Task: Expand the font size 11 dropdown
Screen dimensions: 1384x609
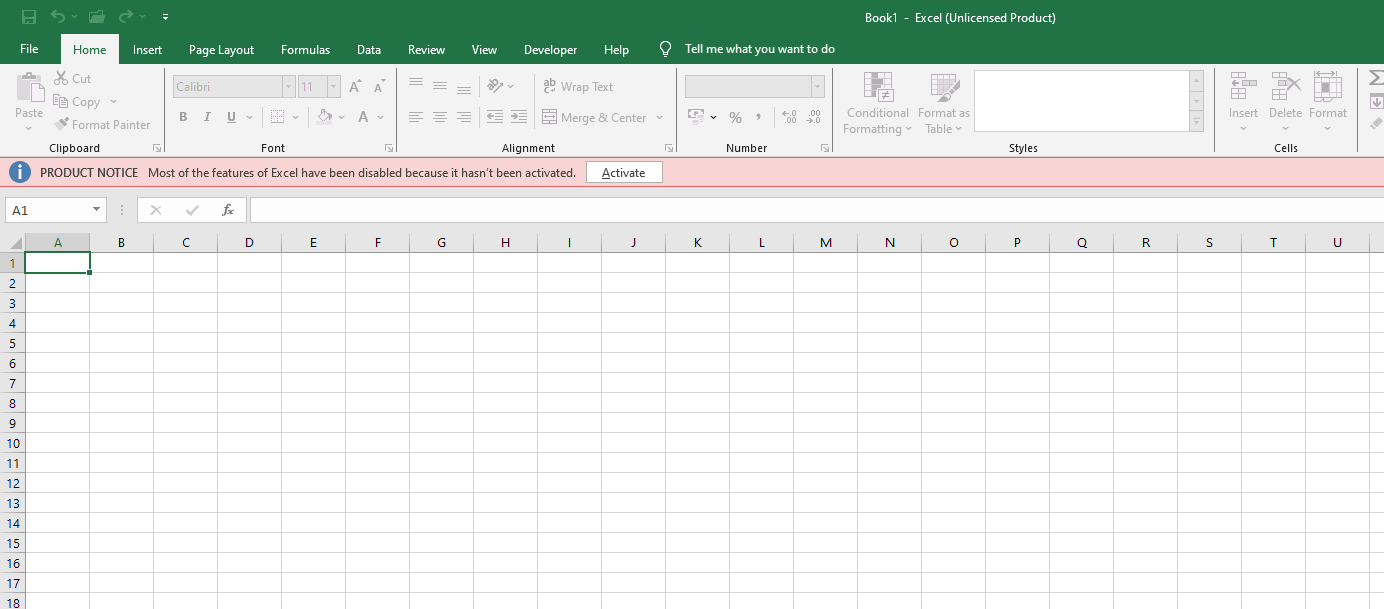Action: pyautogui.click(x=334, y=87)
